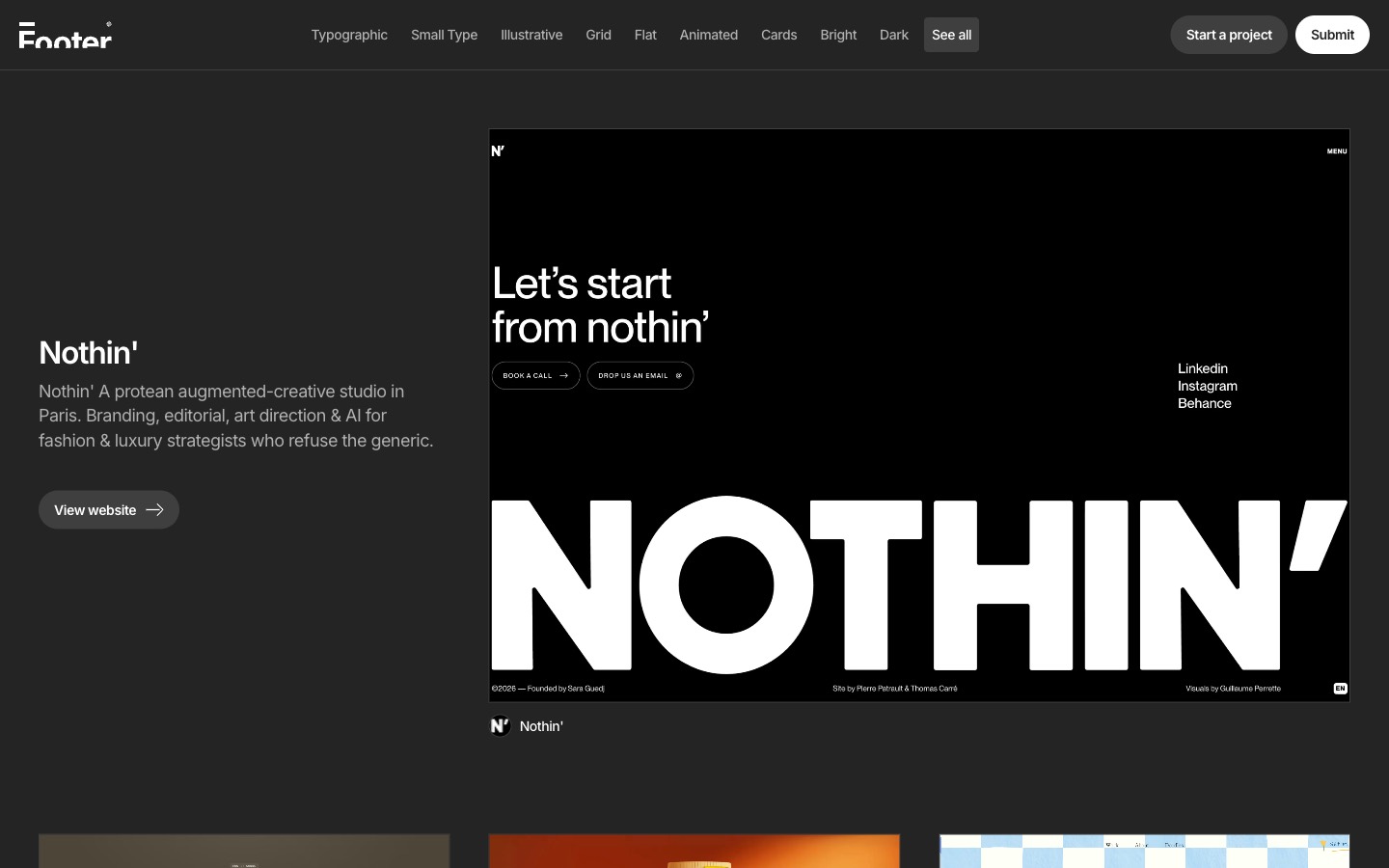The width and height of the screenshot is (1389, 868).
Task: Open the orange thumbnail in the bottom row
Action: click(694, 852)
